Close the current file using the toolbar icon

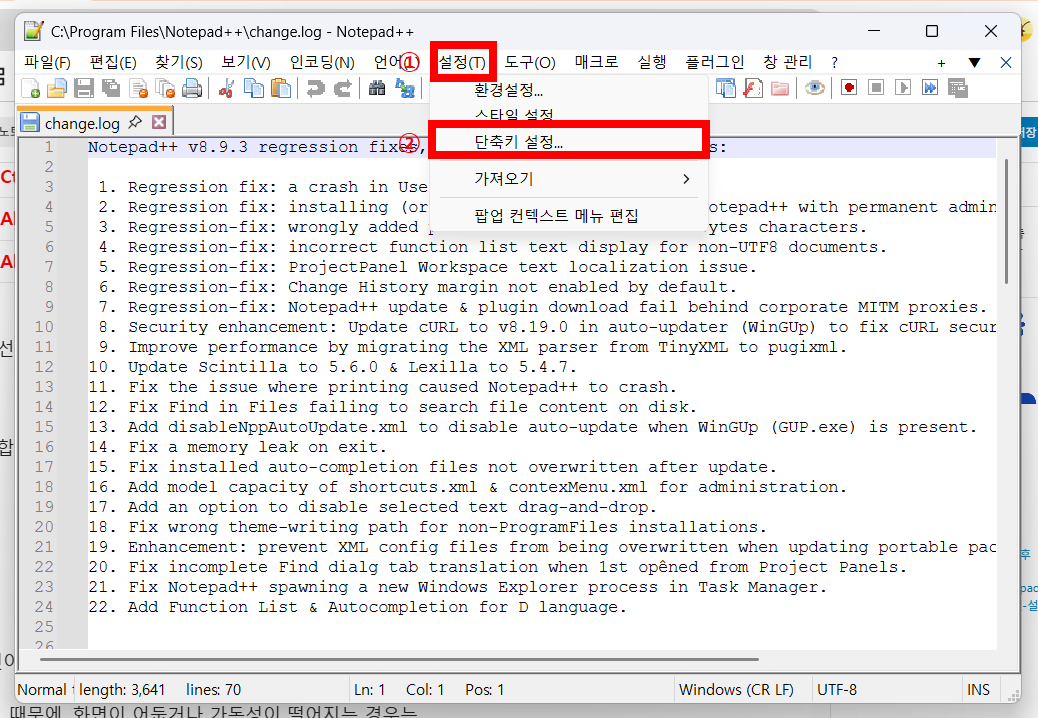pyautogui.click(x=138, y=88)
